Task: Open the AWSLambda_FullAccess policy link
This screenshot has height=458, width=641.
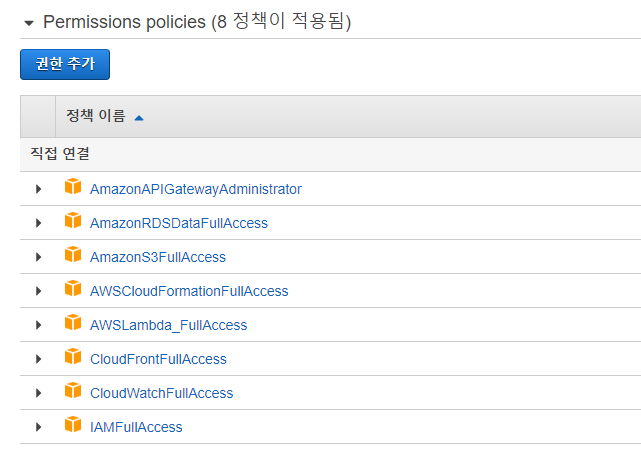Action: (168, 325)
